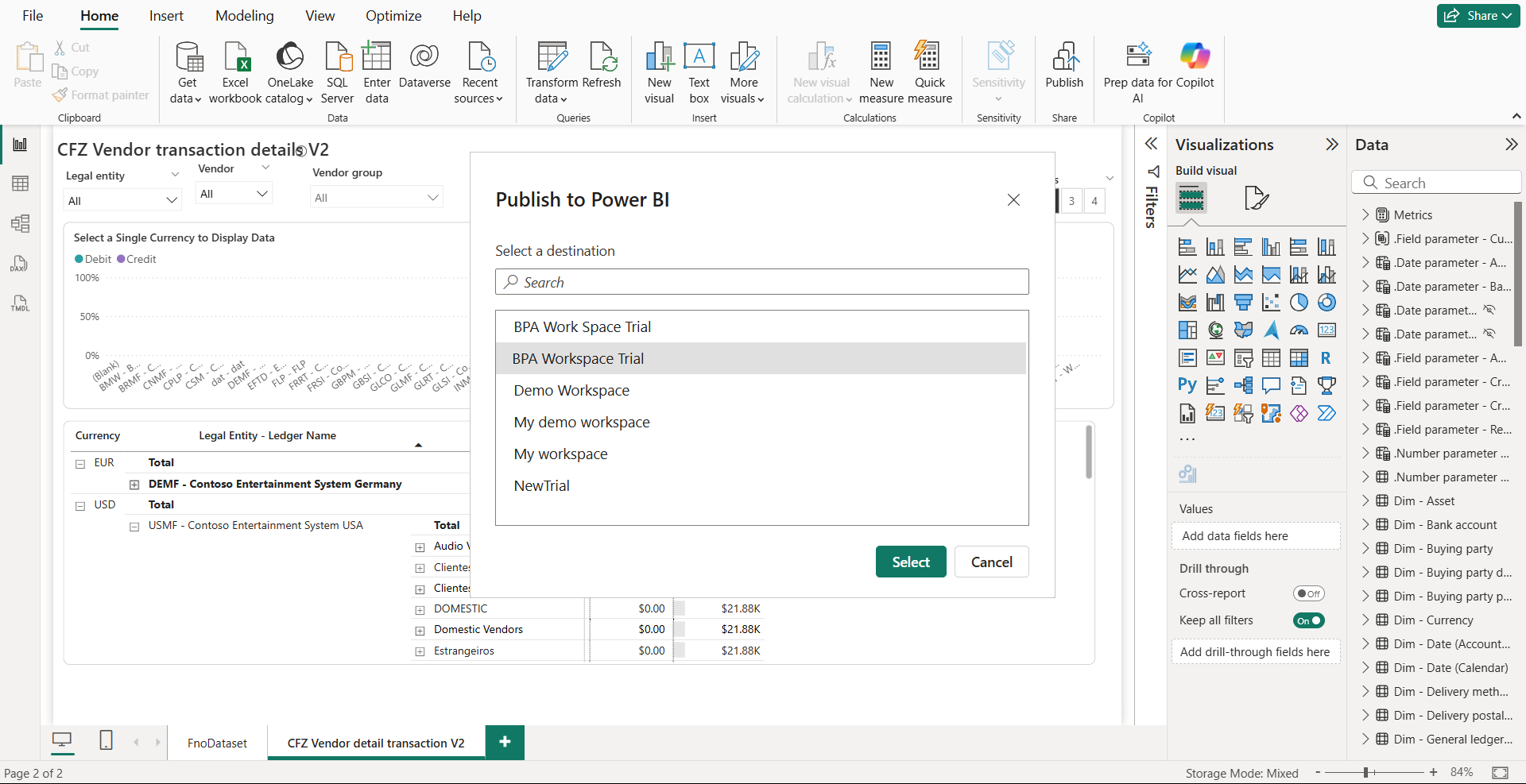Open the Table view in left sidebar
The width and height of the screenshot is (1526, 784).
(x=21, y=183)
